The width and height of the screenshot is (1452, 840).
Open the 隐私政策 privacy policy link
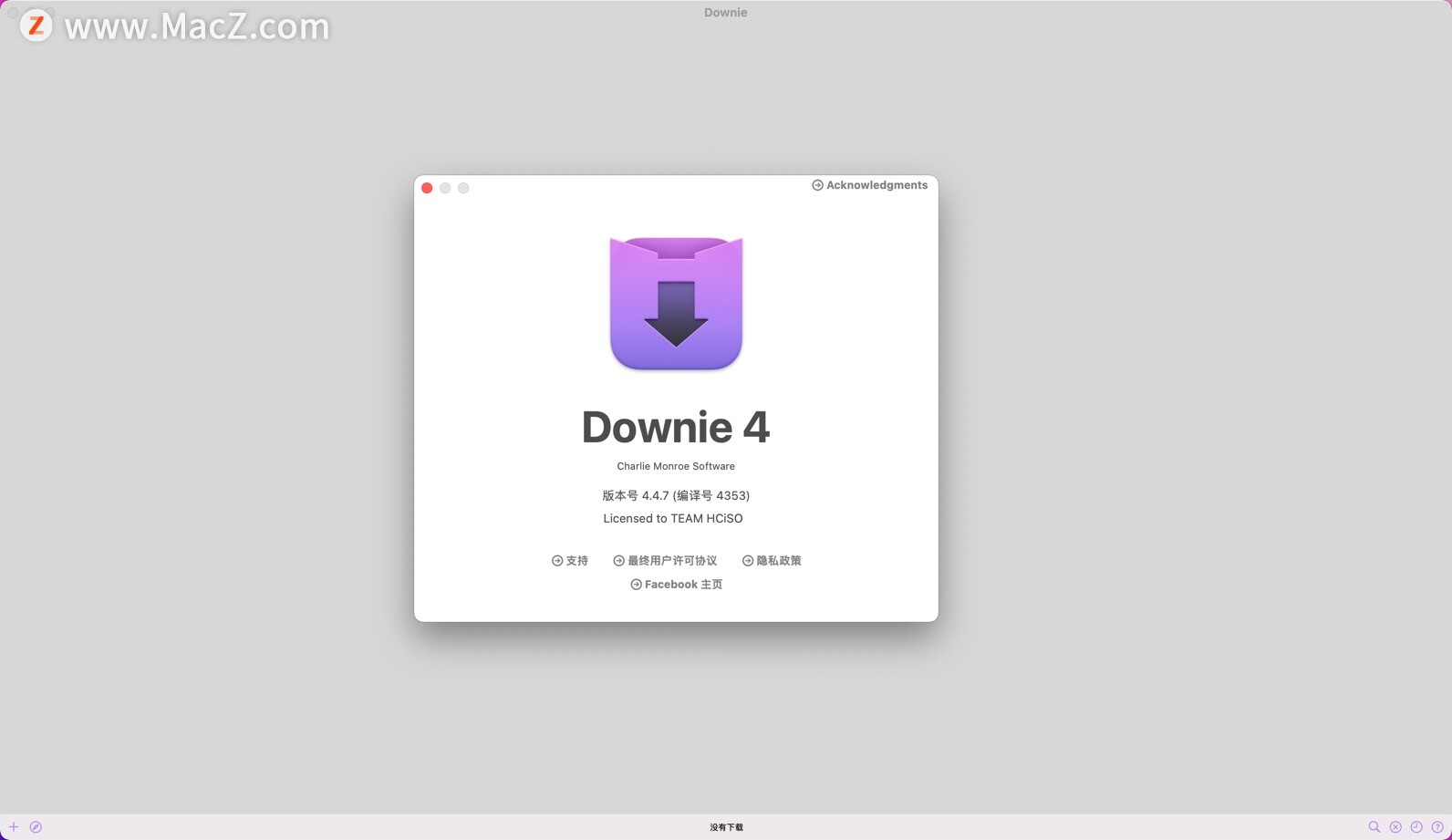[x=772, y=561]
